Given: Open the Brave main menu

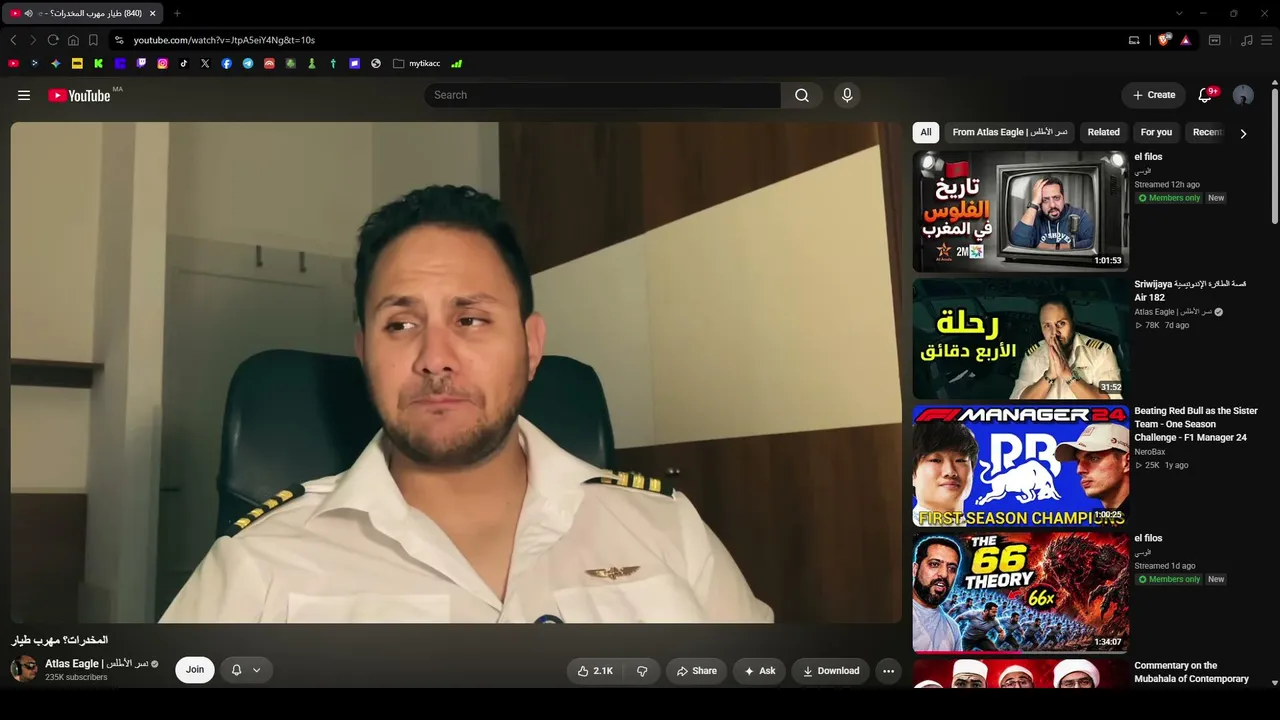Looking at the screenshot, I should 1267,40.
